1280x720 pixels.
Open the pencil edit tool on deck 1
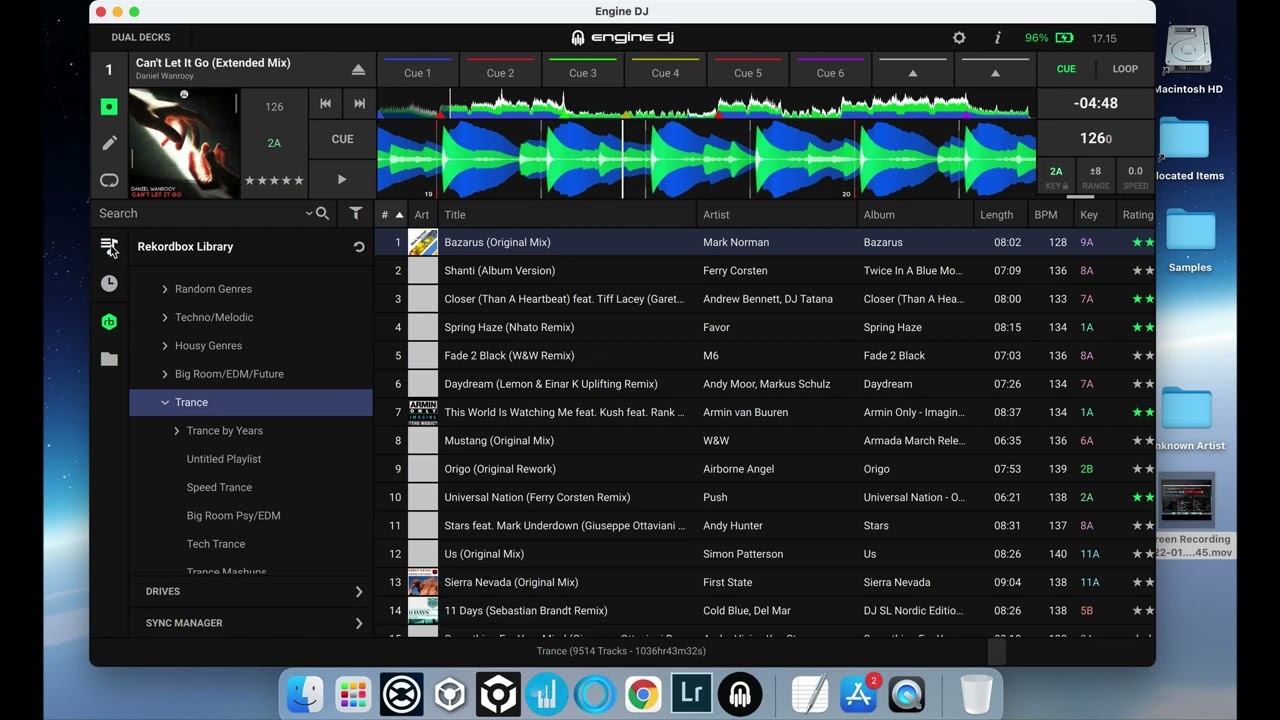pyautogui.click(x=109, y=143)
